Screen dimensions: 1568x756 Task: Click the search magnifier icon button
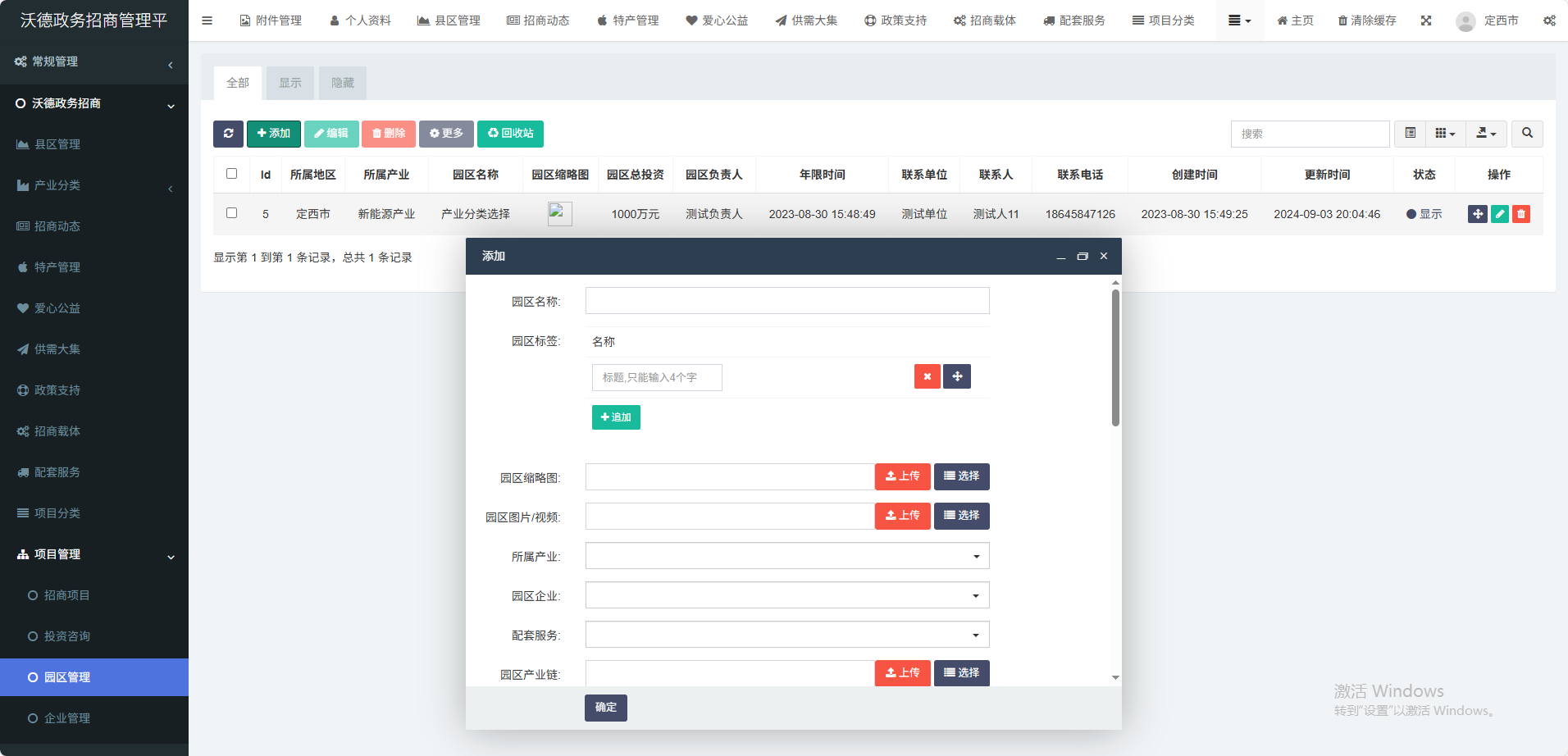click(x=1527, y=134)
